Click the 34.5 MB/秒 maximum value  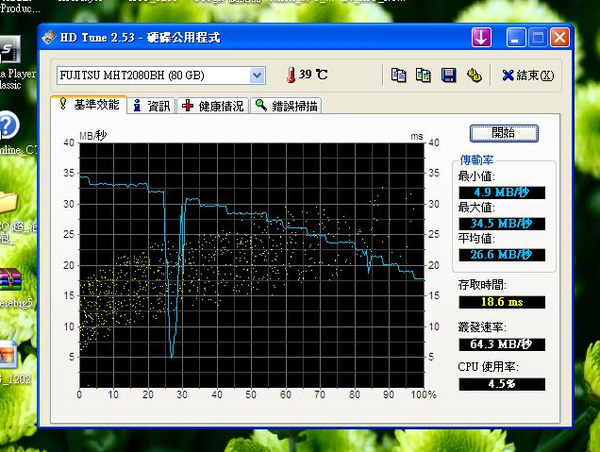(x=502, y=224)
